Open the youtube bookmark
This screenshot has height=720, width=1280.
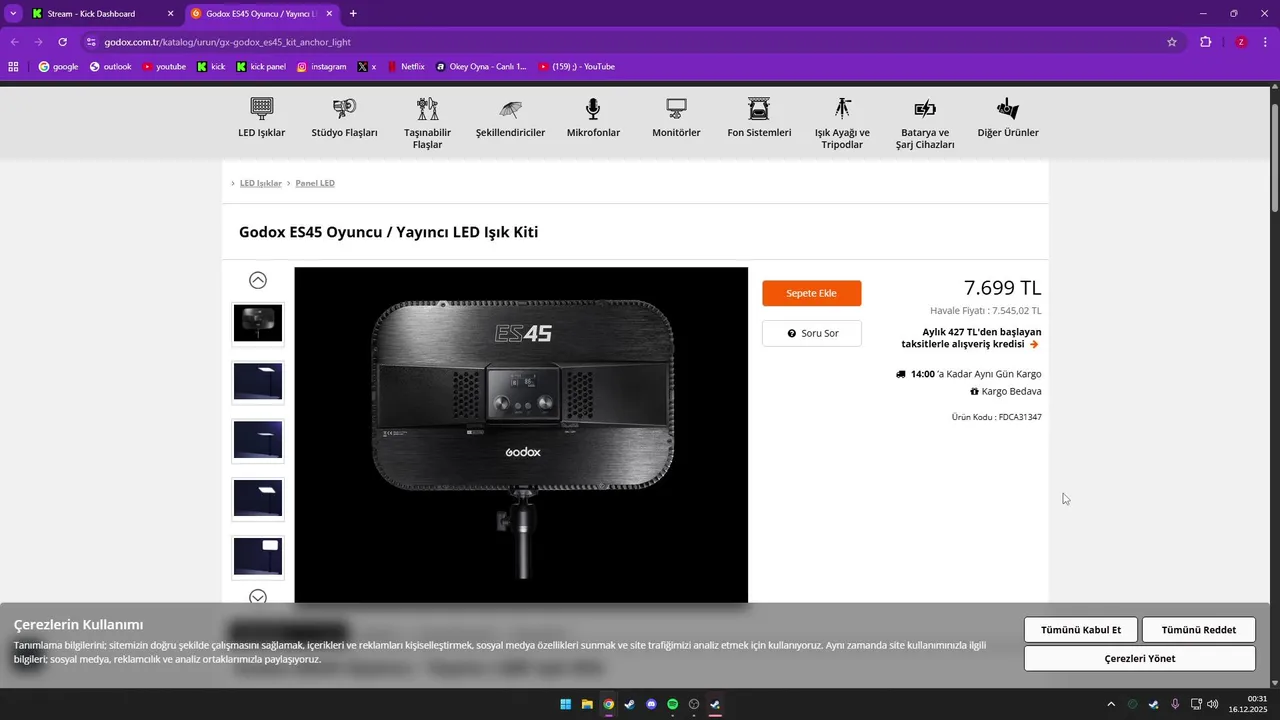pos(163,67)
